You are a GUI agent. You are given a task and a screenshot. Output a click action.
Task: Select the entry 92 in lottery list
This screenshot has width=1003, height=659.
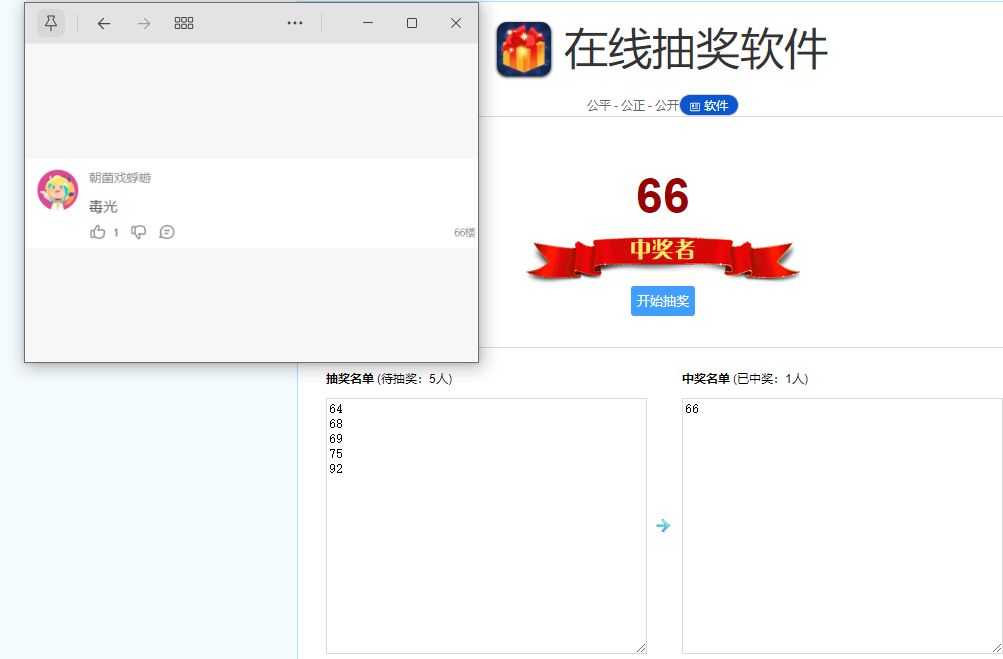[x=336, y=469]
